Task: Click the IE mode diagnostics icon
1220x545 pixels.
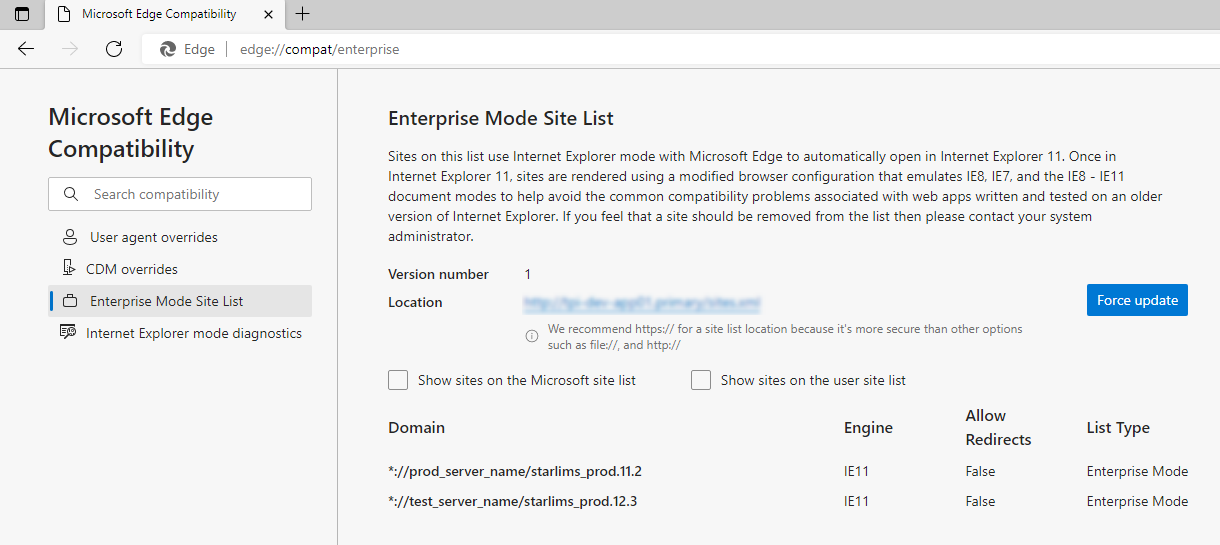Action: pyautogui.click(x=68, y=332)
